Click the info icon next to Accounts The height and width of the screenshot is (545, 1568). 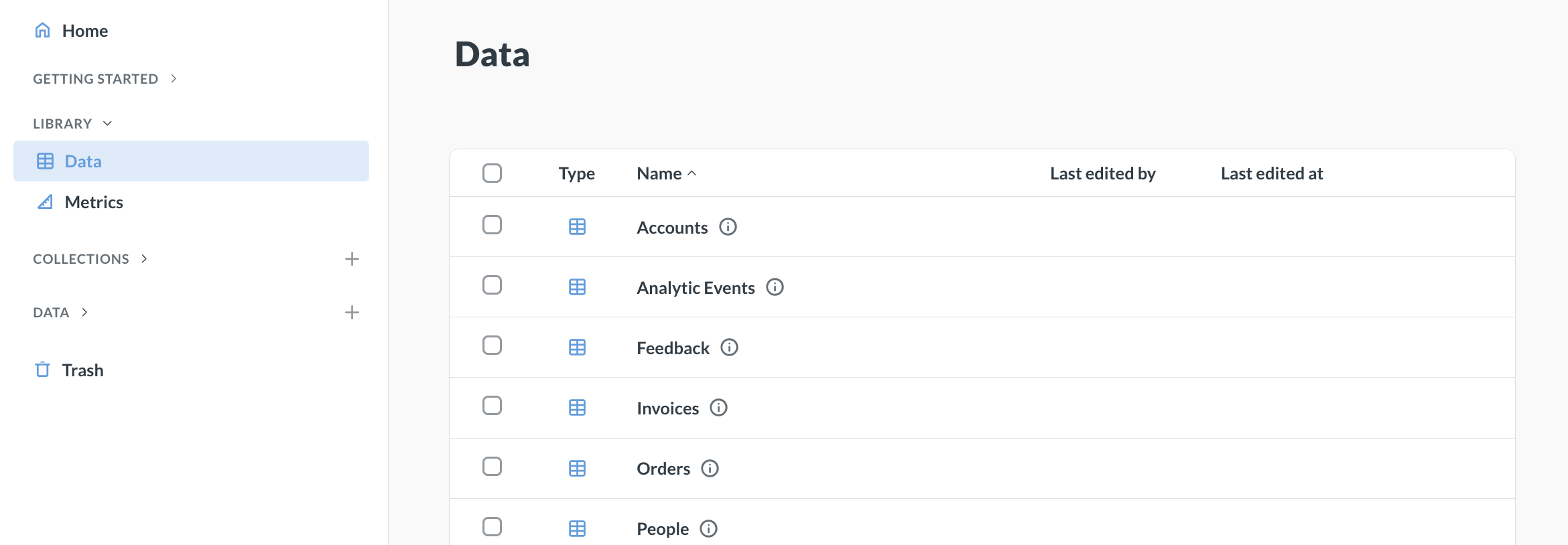(728, 227)
